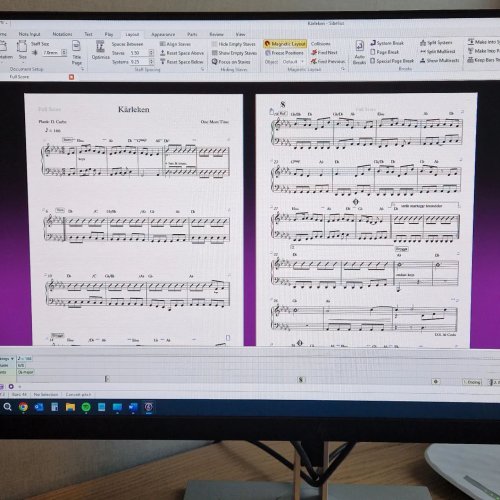Toggle Freeze Positions

coord(284,53)
